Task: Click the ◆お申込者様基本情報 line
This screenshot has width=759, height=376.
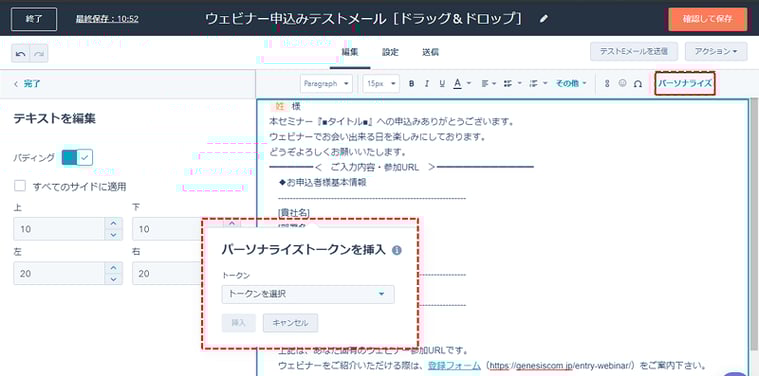Action: click(x=322, y=182)
